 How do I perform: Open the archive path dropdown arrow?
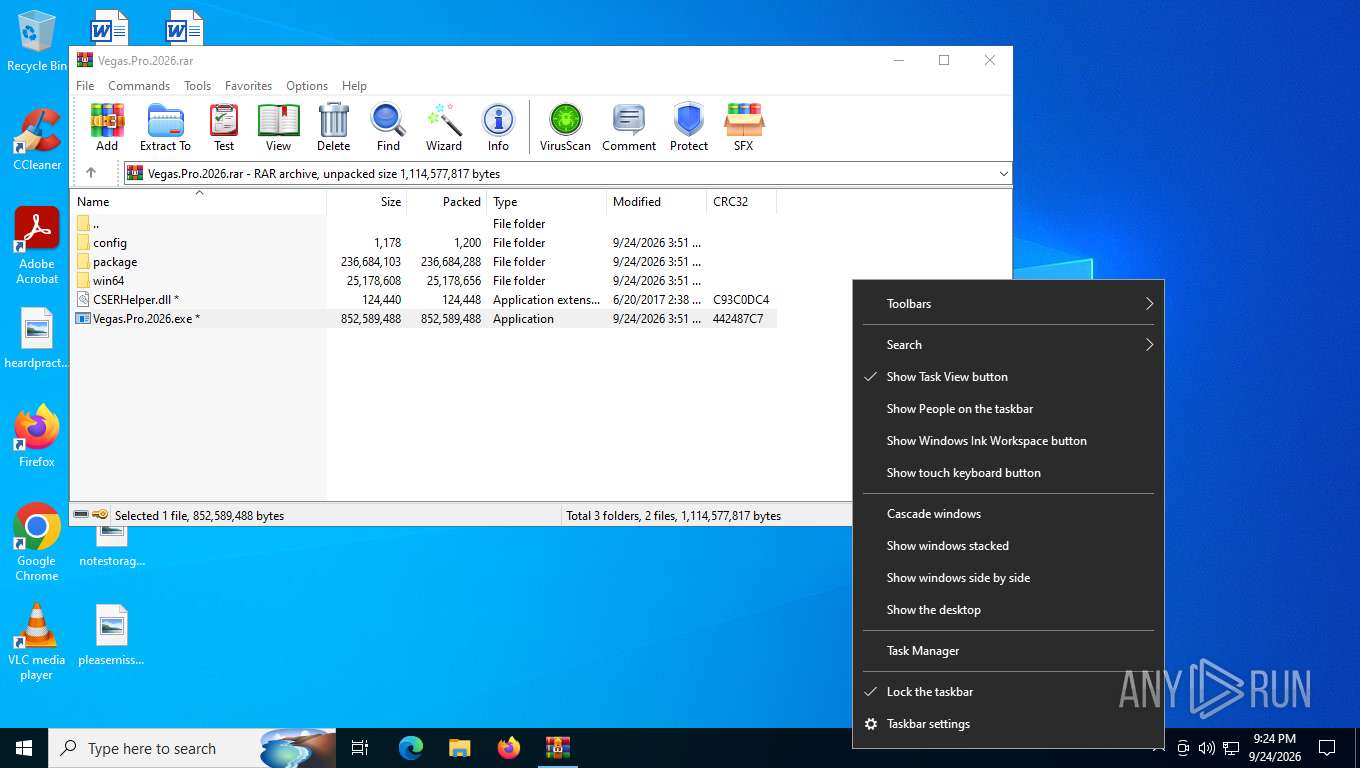[1003, 174]
